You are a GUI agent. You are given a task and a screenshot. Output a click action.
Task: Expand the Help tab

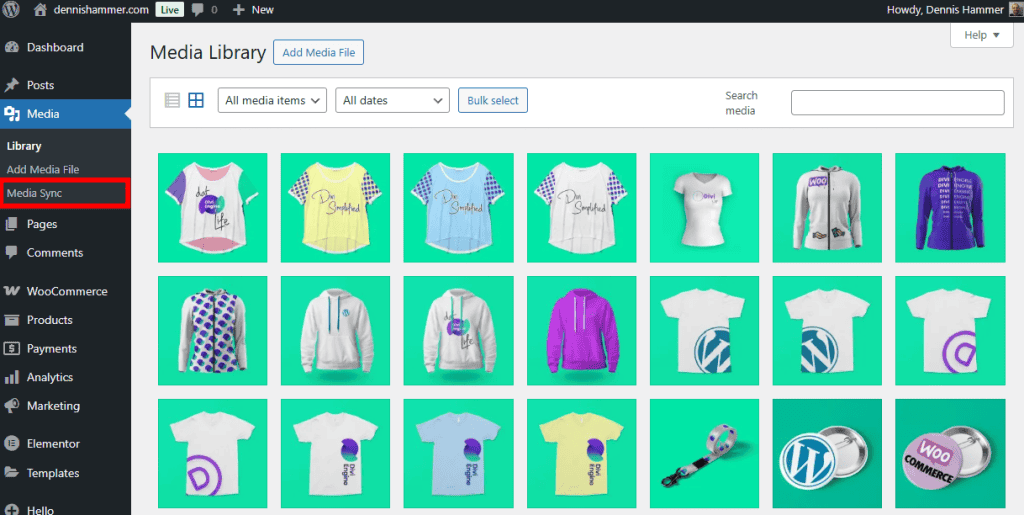click(982, 35)
